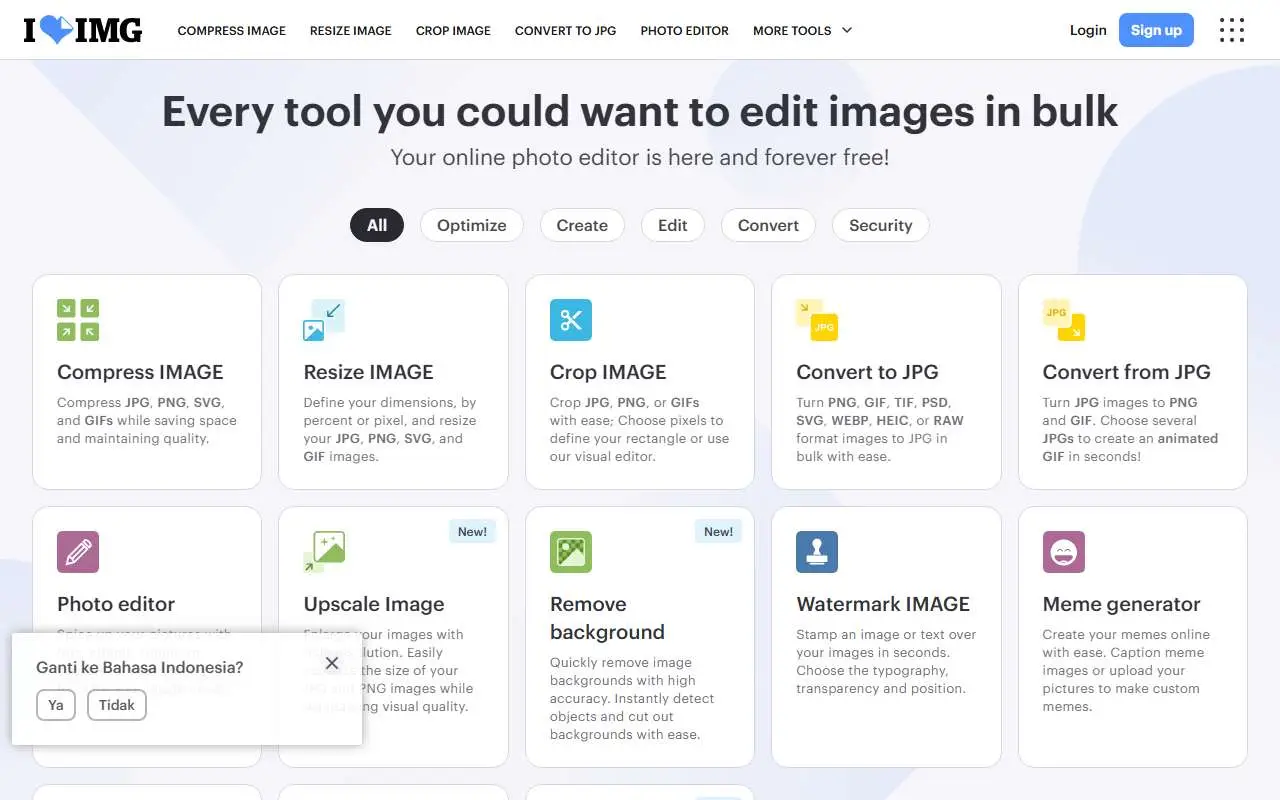This screenshot has width=1280, height=800.
Task: Expand the MORE TOOLS dropdown
Action: 803,30
